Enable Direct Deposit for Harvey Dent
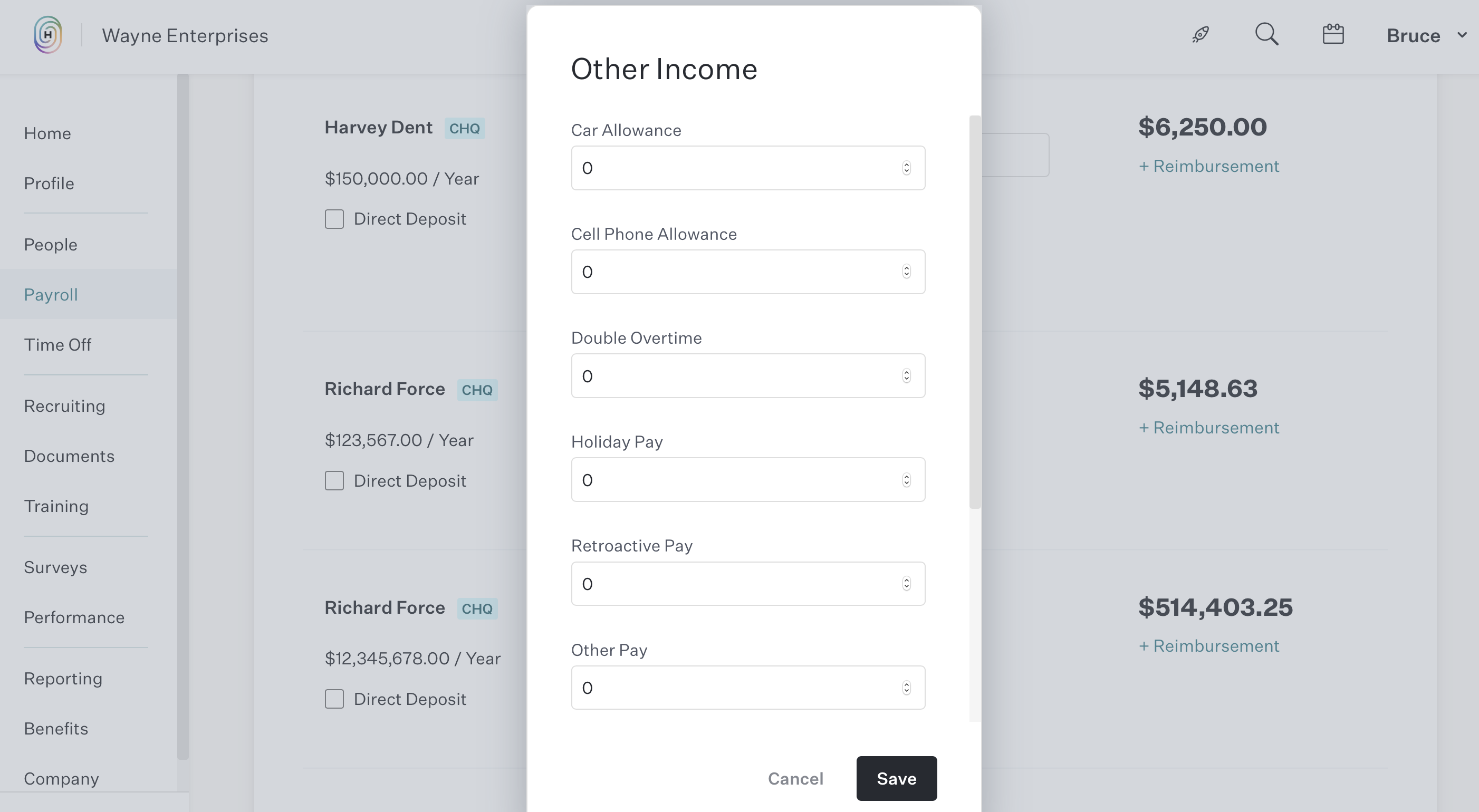 (x=334, y=219)
